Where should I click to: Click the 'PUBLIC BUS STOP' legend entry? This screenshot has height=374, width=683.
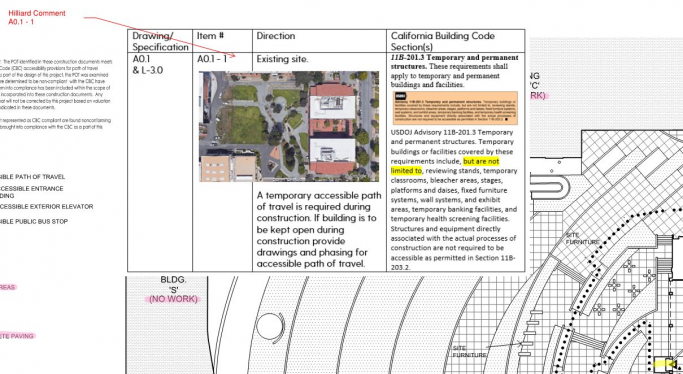(x=34, y=221)
